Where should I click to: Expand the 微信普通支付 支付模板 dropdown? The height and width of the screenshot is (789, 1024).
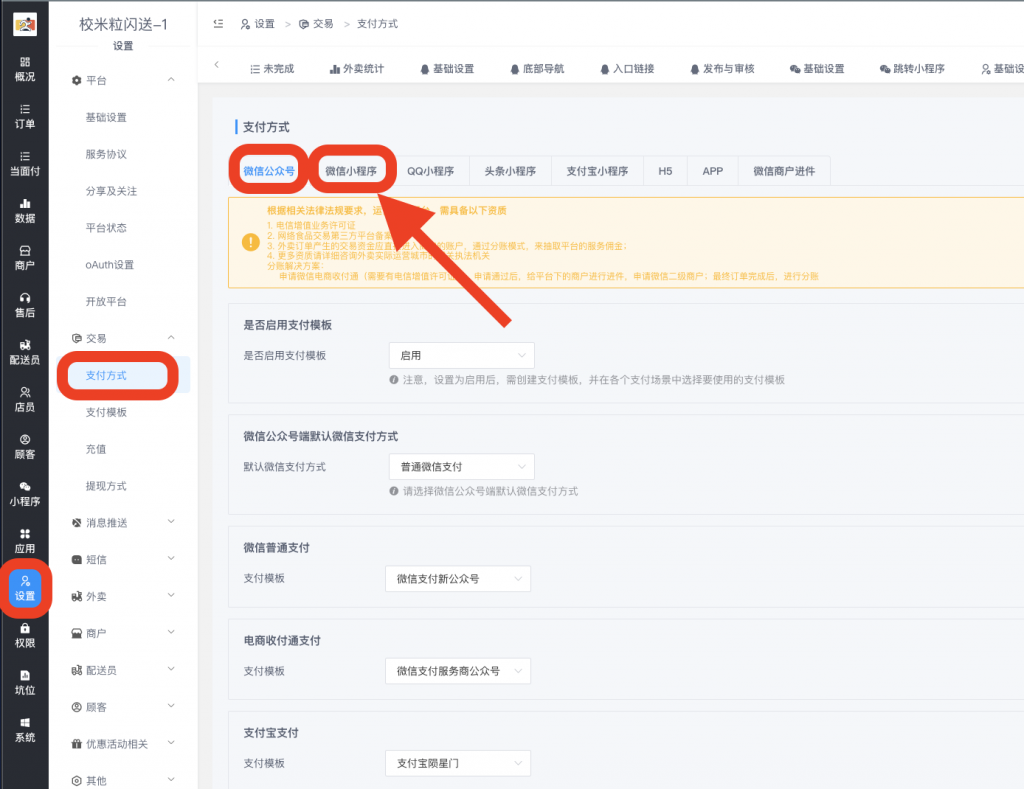click(x=458, y=579)
